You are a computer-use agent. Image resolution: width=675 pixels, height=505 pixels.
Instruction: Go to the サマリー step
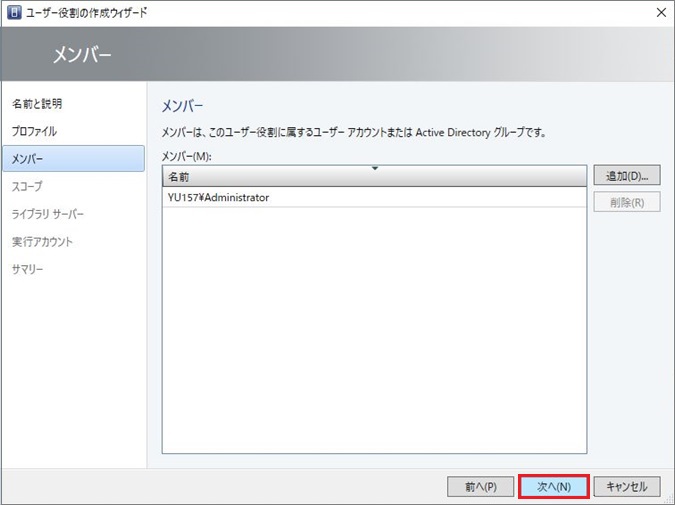point(28,269)
